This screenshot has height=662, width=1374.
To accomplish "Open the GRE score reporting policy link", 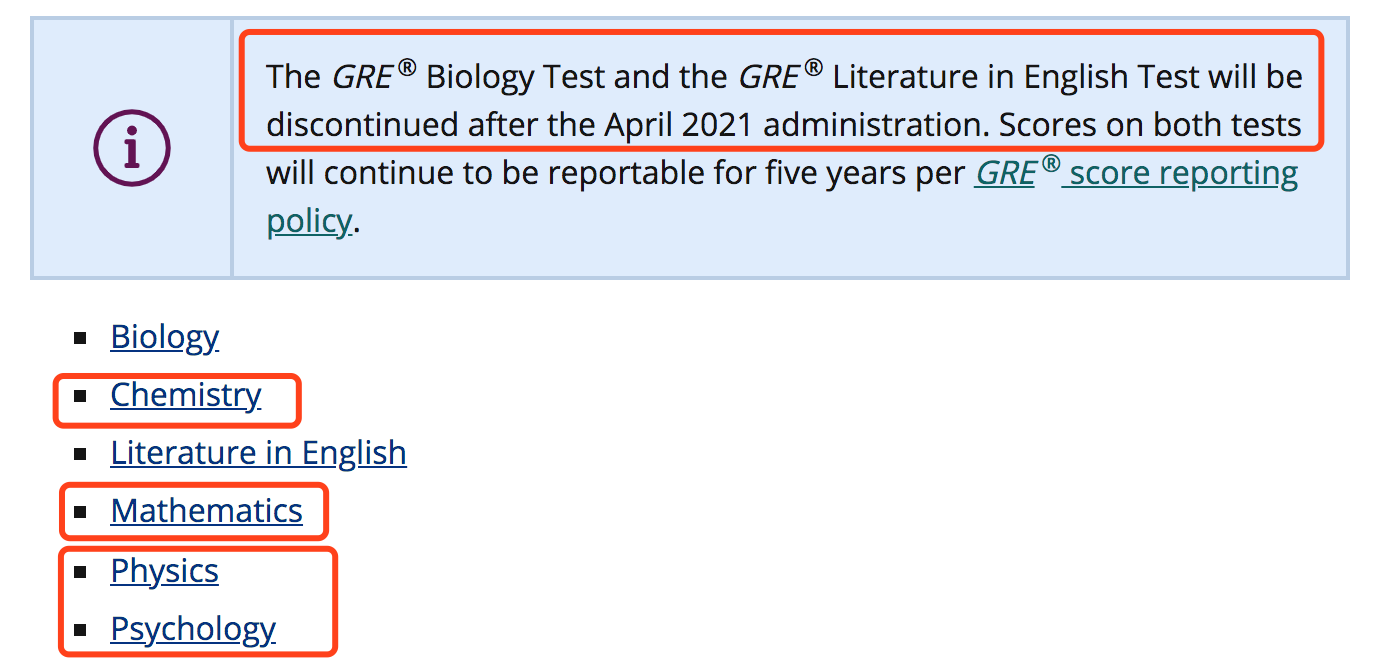I will [1136, 174].
